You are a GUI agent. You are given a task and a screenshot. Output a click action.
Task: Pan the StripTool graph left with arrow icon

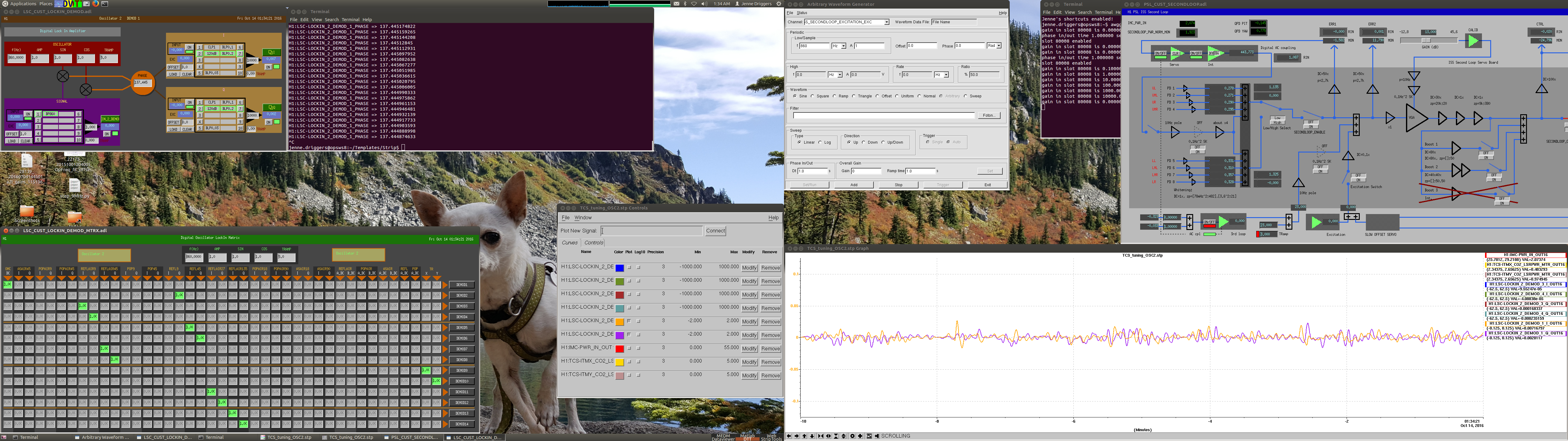789,436
